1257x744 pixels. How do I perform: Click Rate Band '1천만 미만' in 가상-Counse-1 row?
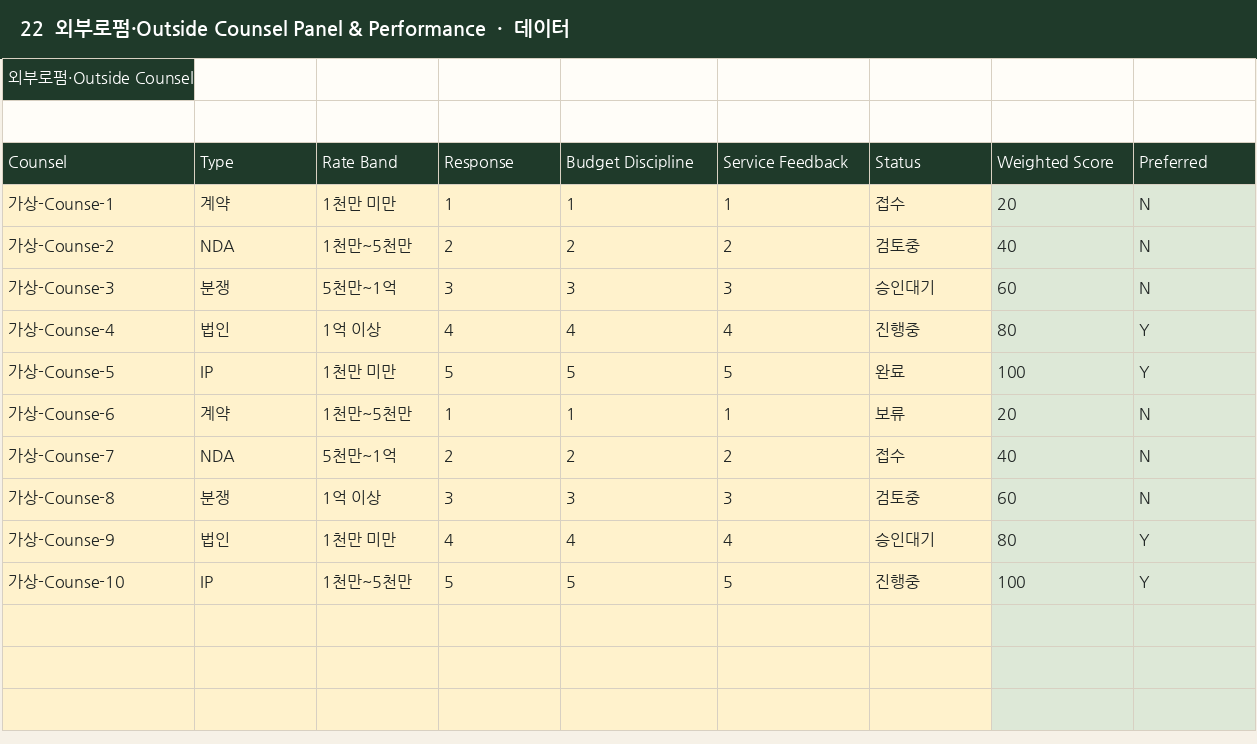pos(377,205)
